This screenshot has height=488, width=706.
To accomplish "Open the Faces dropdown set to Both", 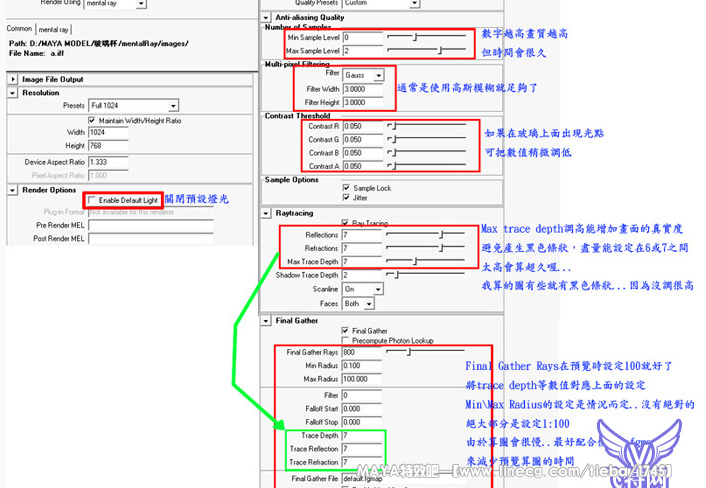I will click(x=358, y=304).
